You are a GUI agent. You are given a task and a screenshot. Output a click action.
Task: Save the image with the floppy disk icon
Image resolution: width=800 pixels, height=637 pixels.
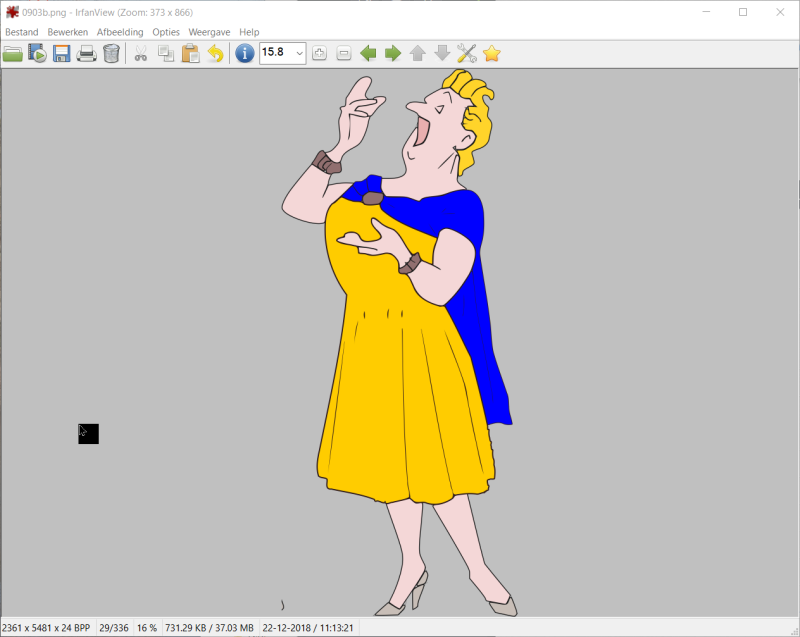[62, 54]
